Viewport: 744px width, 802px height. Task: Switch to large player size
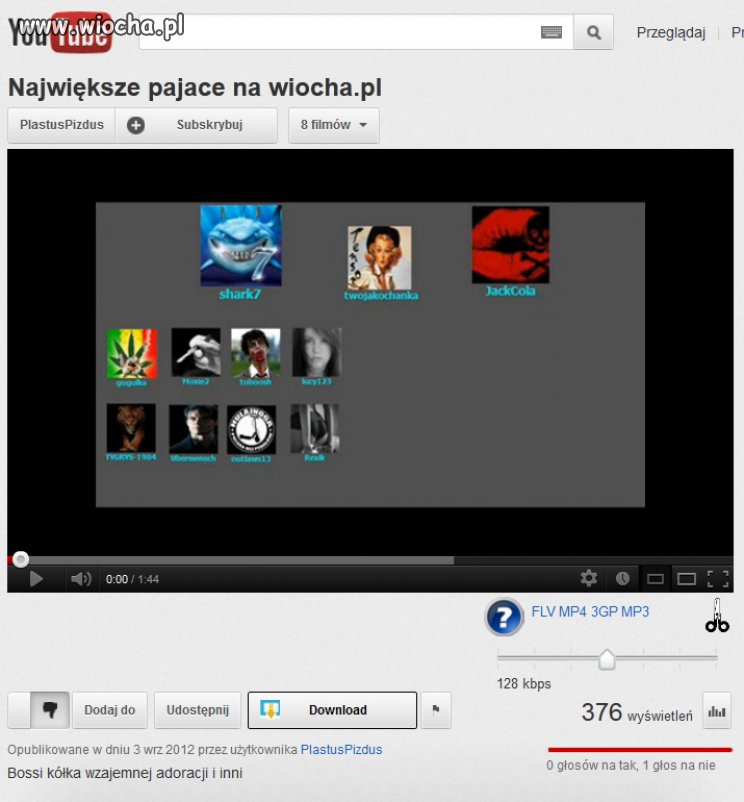pos(686,579)
